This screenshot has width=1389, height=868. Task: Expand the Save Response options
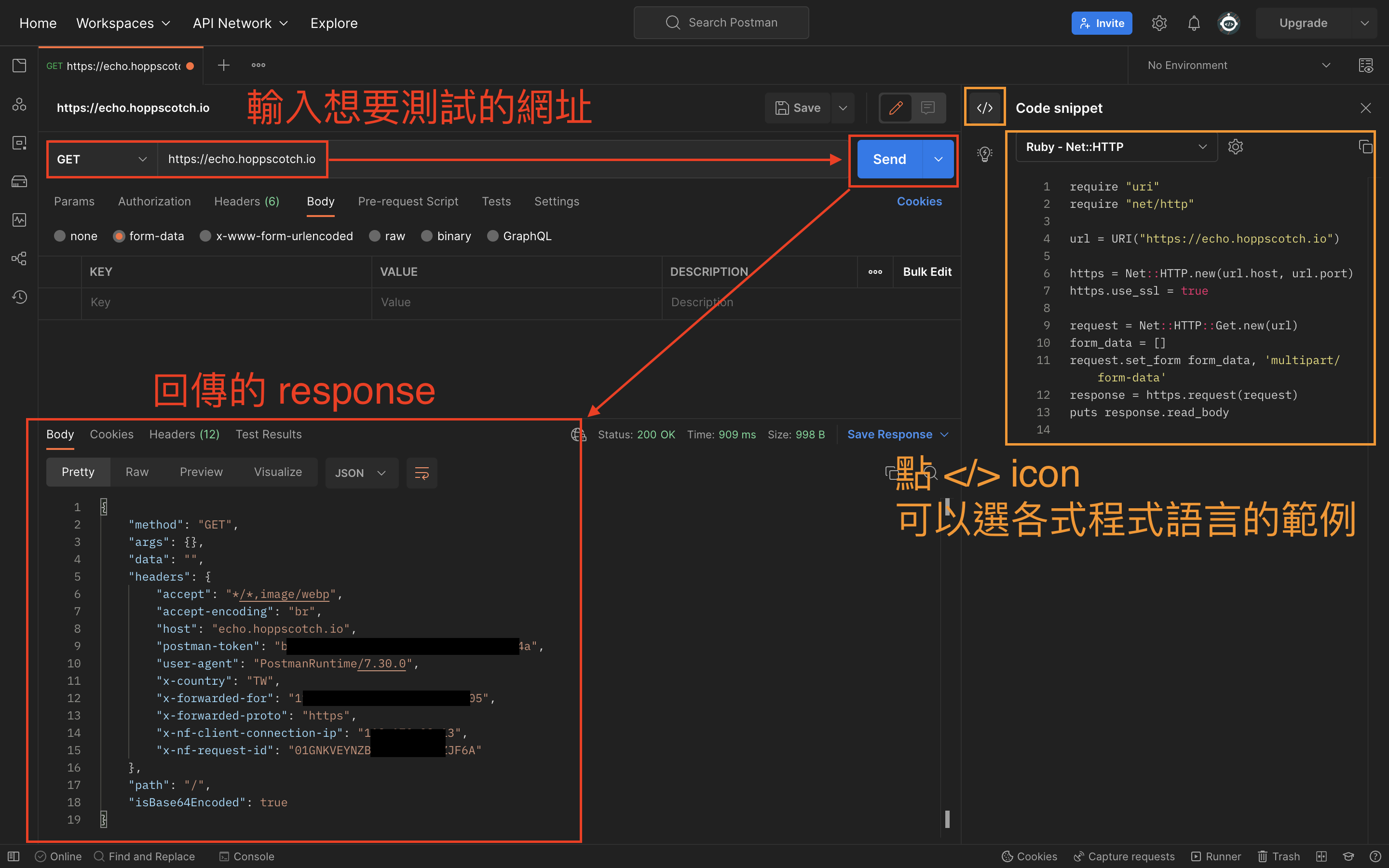[945, 434]
